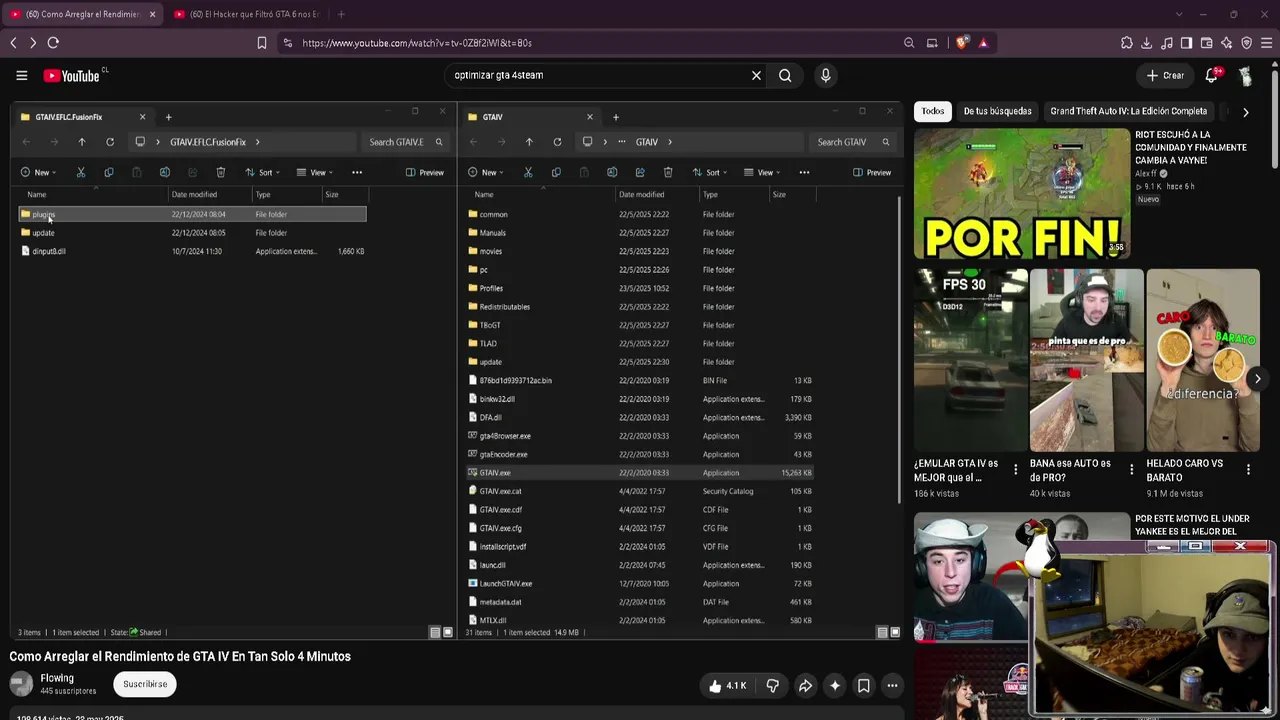
Task: Open the browser hamburger menu
Action: [x=1267, y=43]
